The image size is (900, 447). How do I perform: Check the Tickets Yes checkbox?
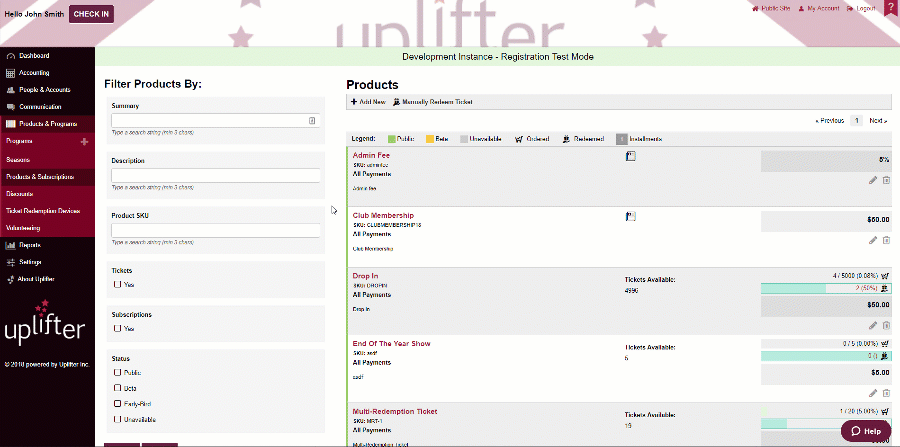(x=118, y=284)
